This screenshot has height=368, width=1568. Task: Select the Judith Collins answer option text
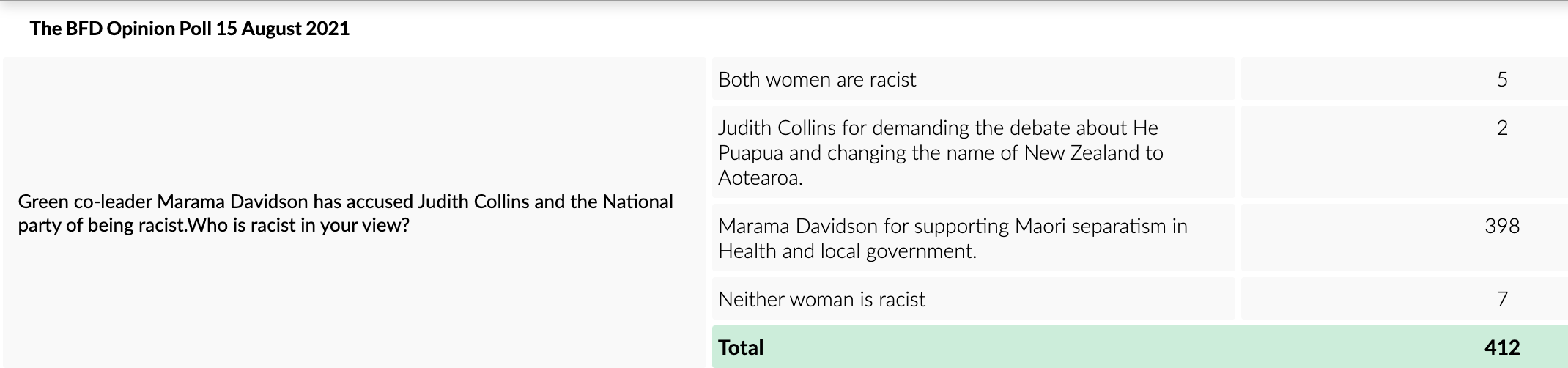point(940,152)
